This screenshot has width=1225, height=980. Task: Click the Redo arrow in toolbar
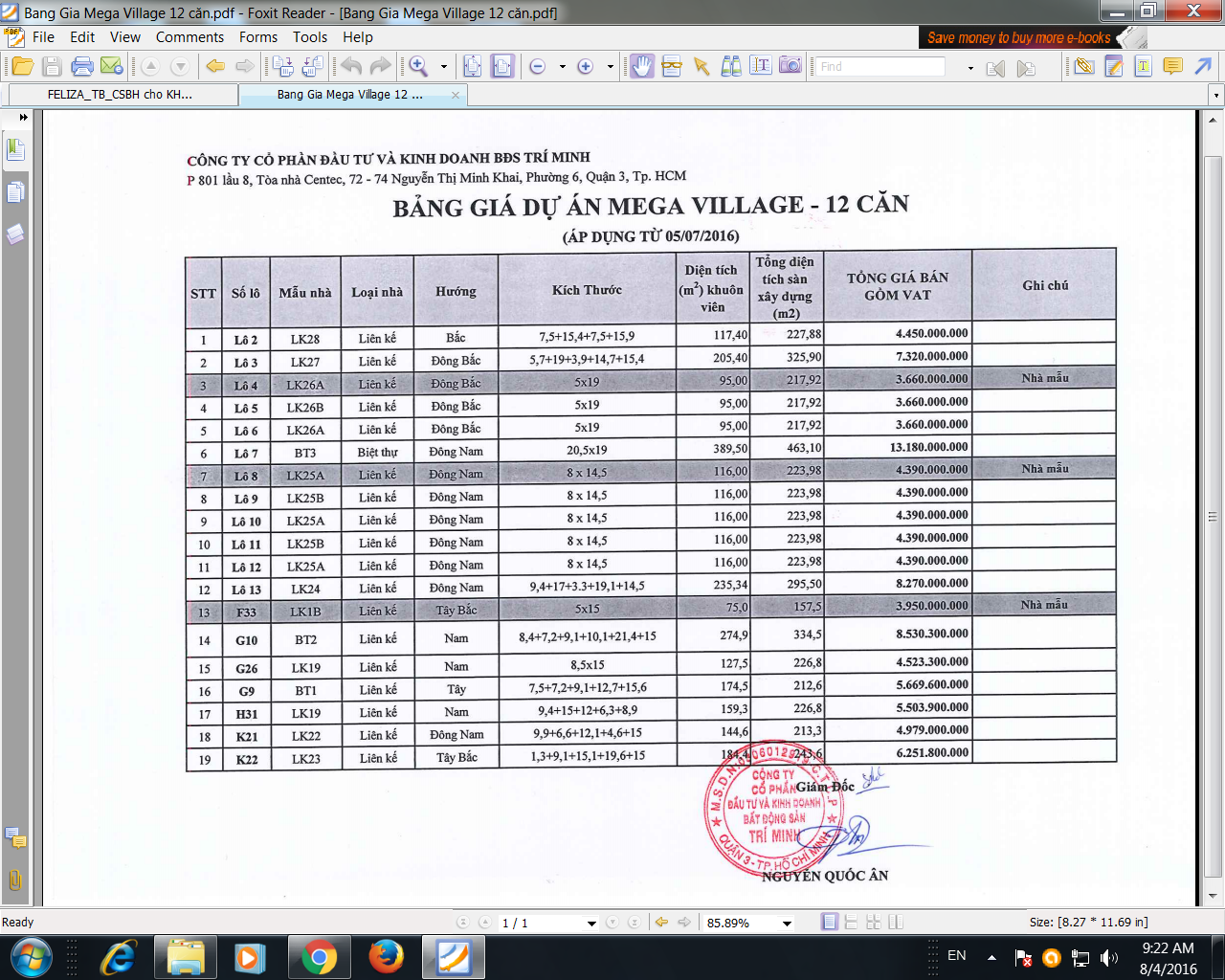380,66
